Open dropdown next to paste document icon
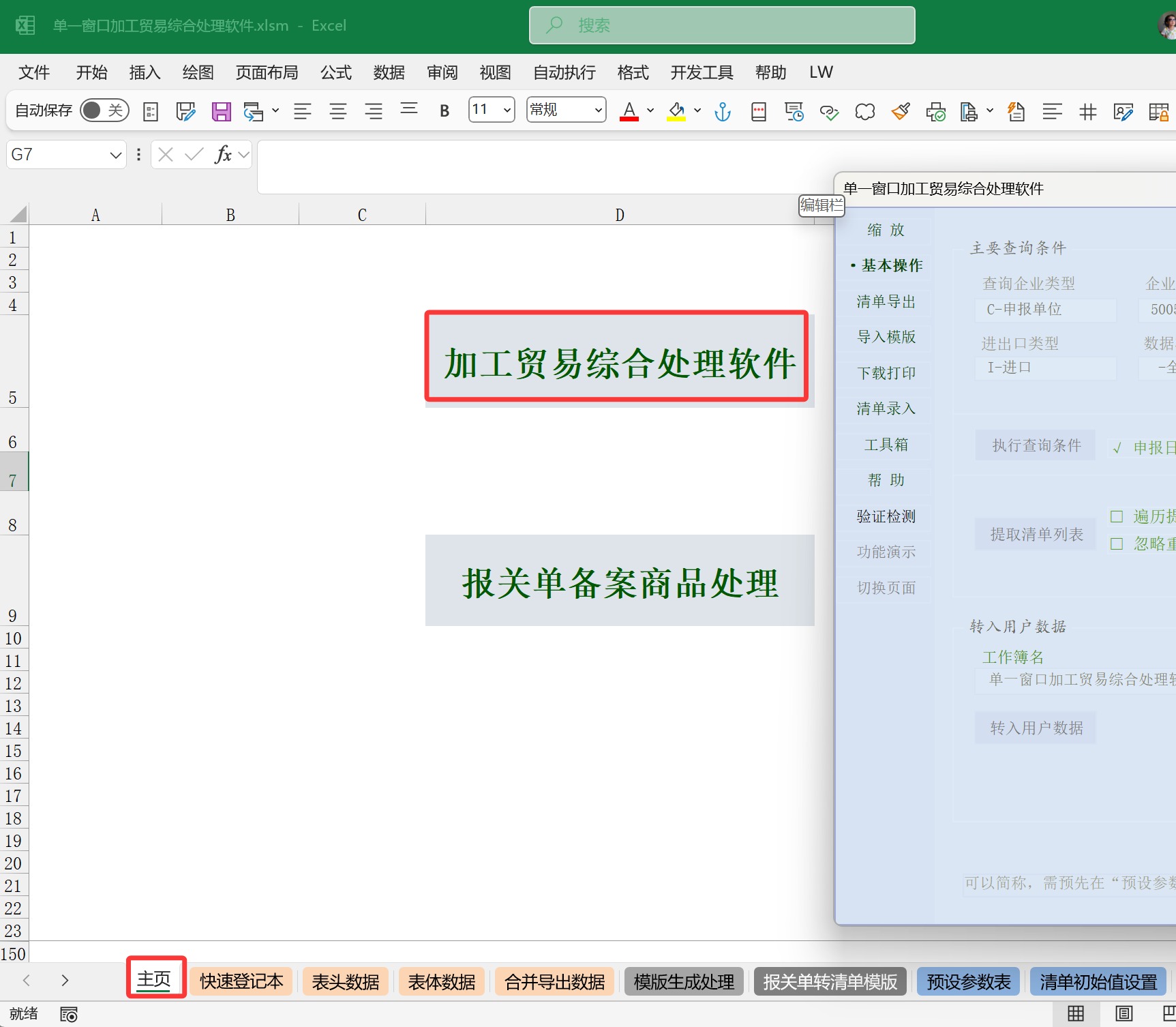 [x=990, y=110]
